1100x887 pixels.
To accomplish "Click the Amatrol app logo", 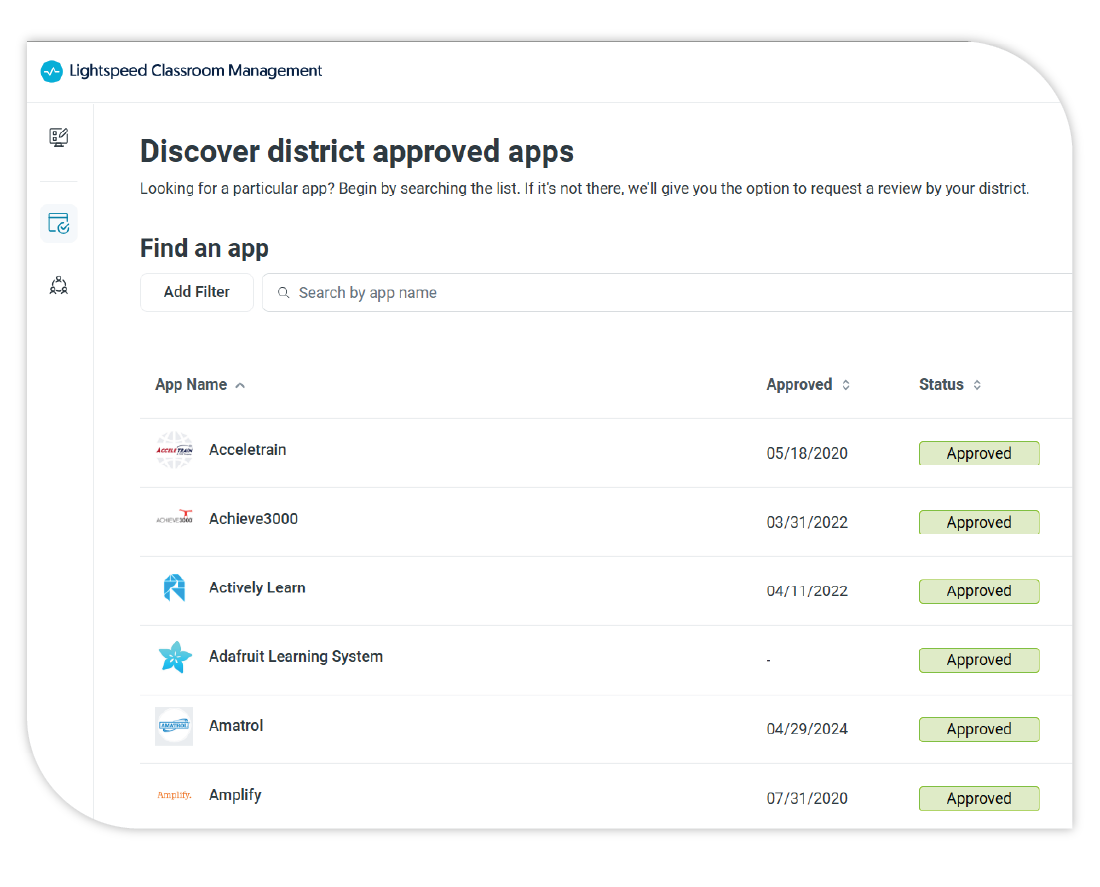I will point(174,726).
